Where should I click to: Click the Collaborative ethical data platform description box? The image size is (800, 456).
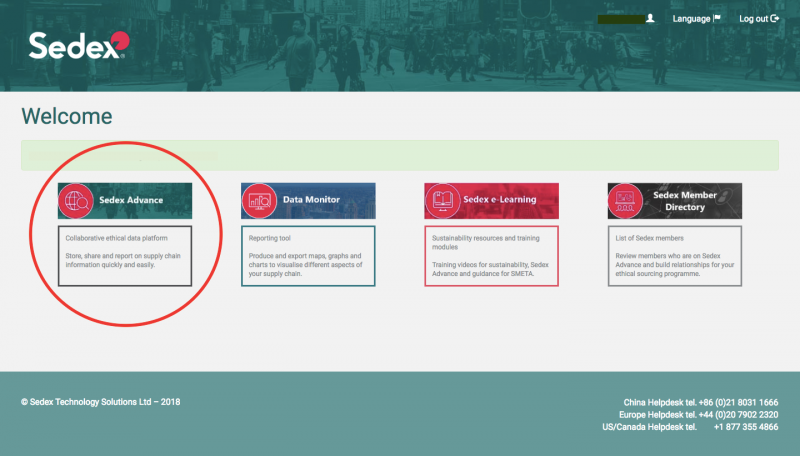click(x=124, y=255)
